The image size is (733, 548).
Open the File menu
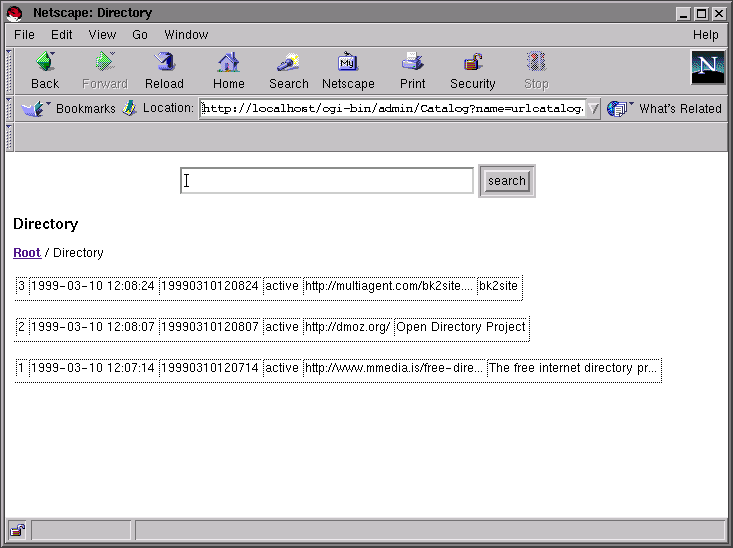click(24, 34)
